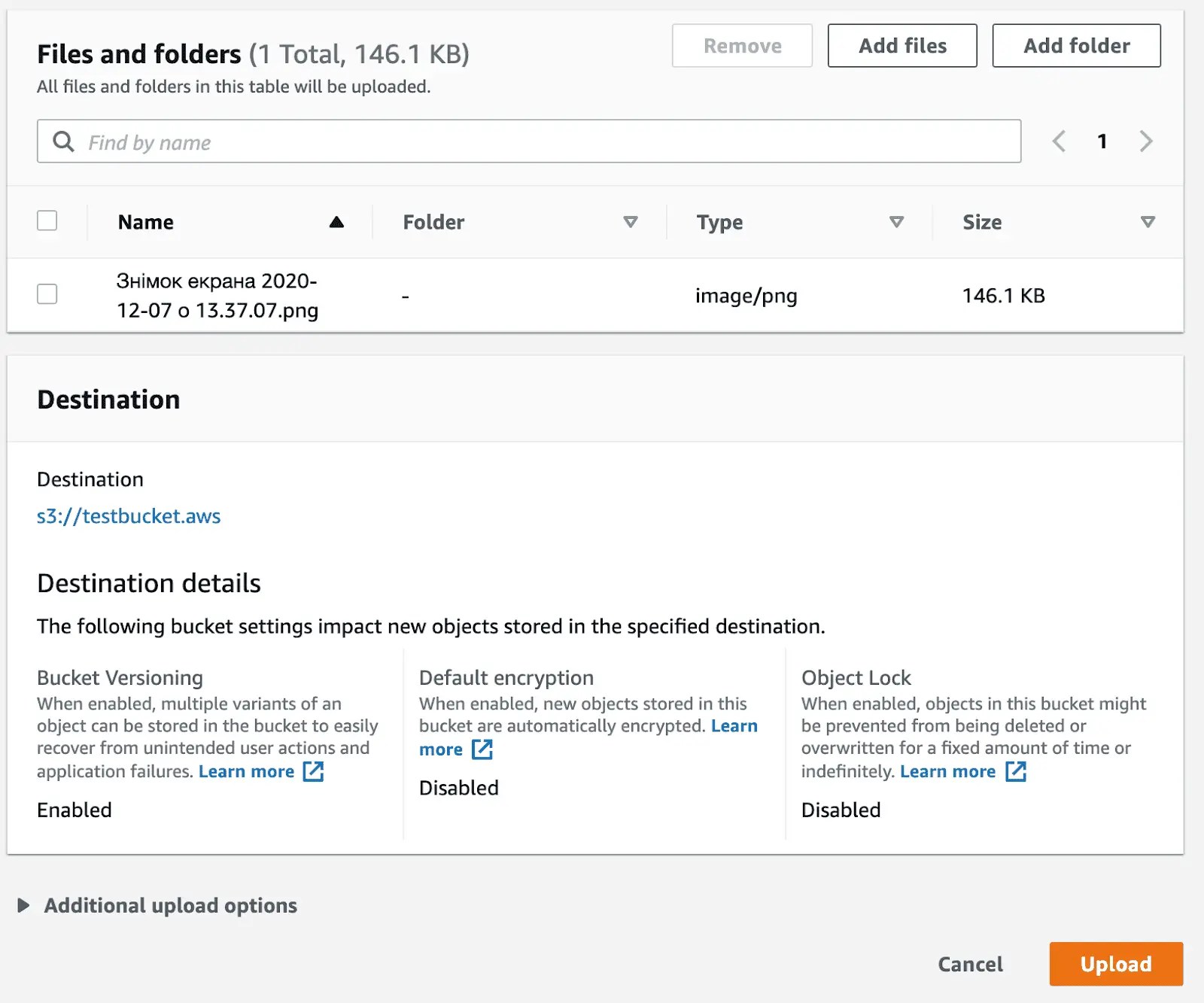The width and height of the screenshot is (1204, 1003).
Task: Open the Size column filter dropdown
Action: (x=1147, y=222)
